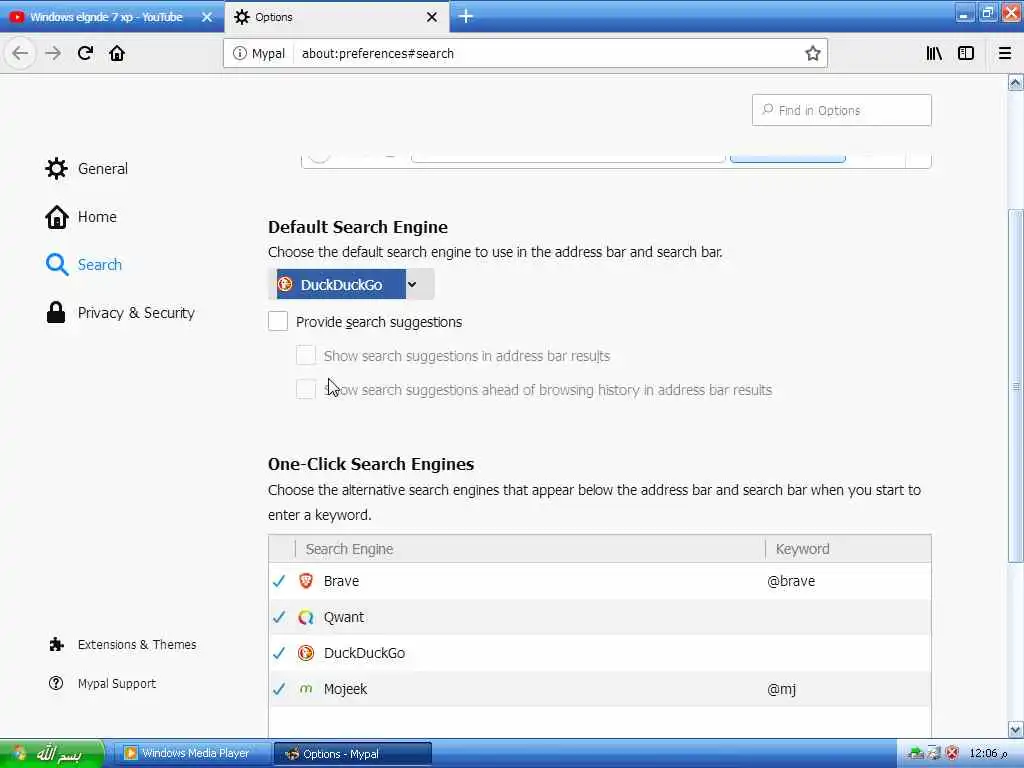Open DuckDuckGo default engine dropdown
Viewport: 1024px width, 768px height.
(351, 285)
